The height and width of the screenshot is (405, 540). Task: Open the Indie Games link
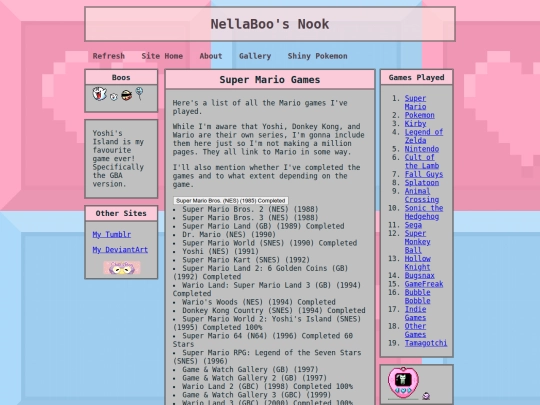[x=415, y=313]
